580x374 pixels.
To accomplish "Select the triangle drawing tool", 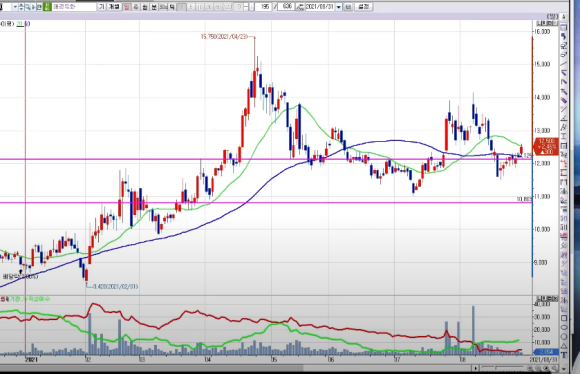I will (x=564, y=346).
